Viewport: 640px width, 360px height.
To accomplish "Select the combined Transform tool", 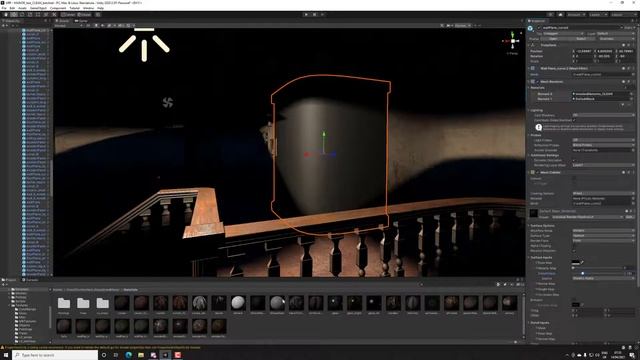I will pos(46,15).
